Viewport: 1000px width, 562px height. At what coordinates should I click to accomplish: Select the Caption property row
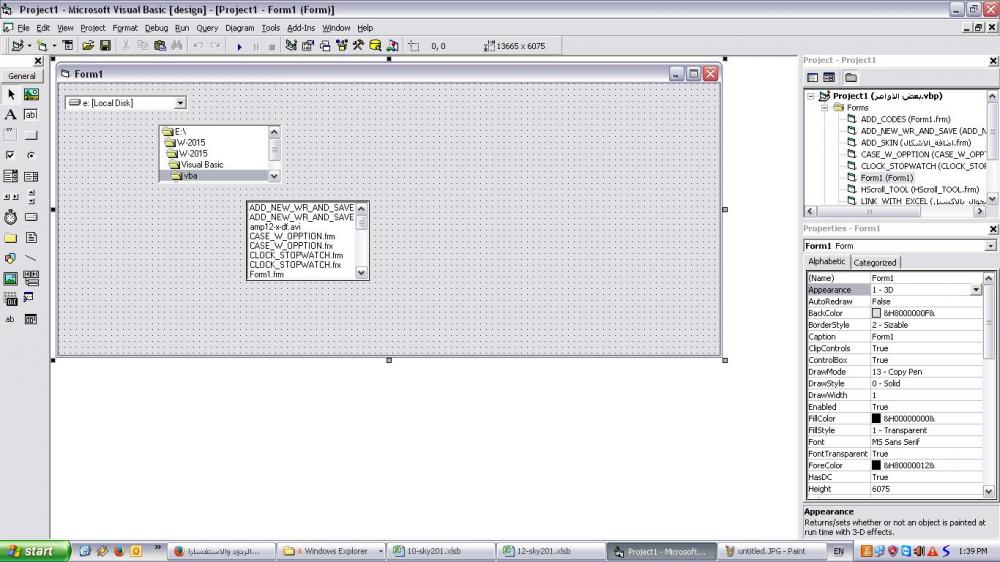(x=895, y=337)
